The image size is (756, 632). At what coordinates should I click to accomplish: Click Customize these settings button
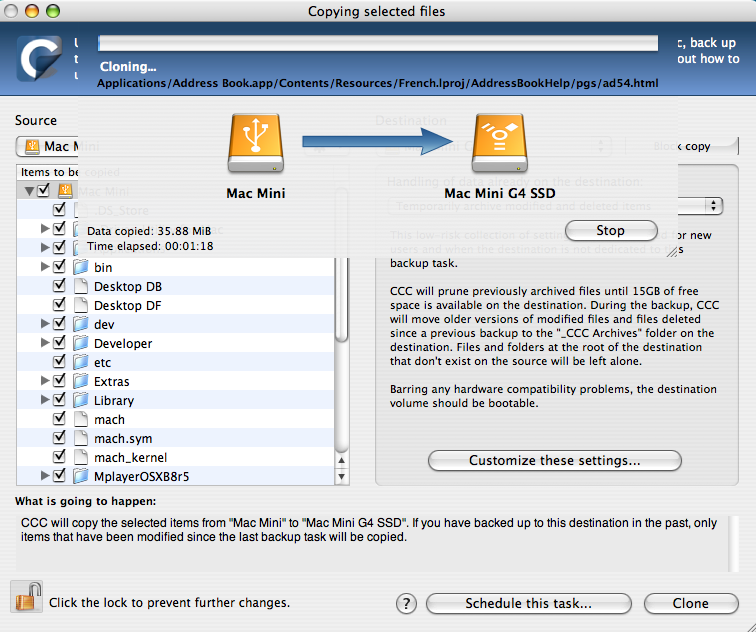pos(554,460)
